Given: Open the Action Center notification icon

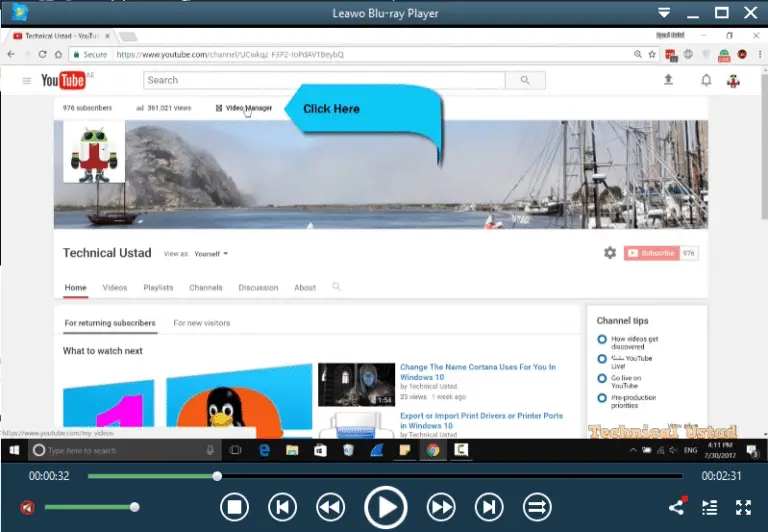Looking at the screenshot, I should pos(752,451).
